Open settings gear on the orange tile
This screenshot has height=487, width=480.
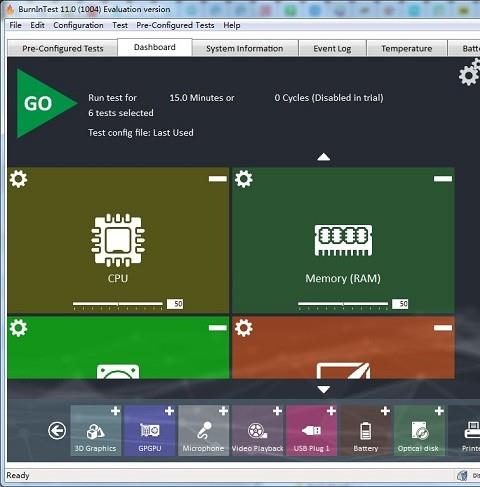click(244, 328)
